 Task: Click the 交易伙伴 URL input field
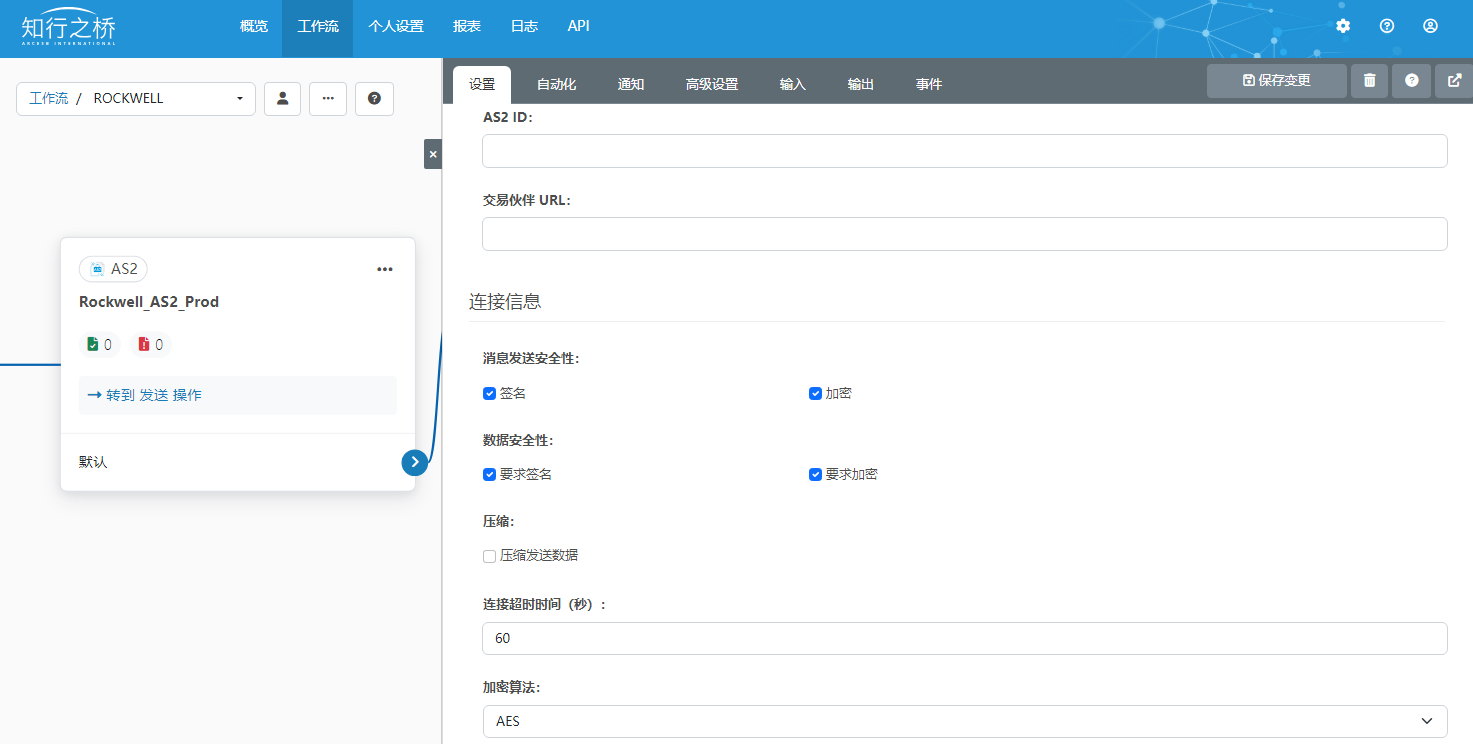pos(964,234)
